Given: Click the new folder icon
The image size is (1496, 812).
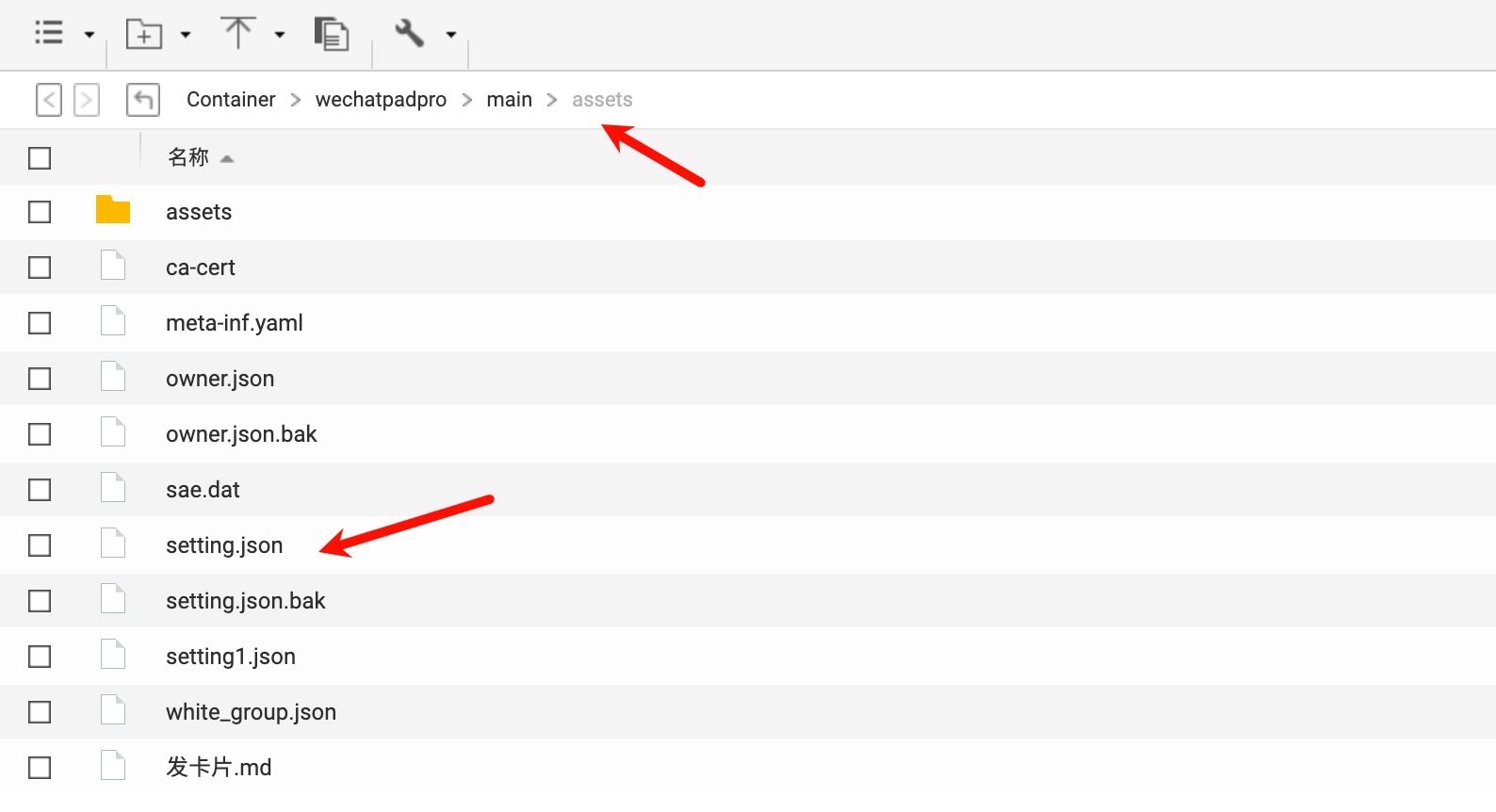Looking at the screenshot, I should 144,34.
